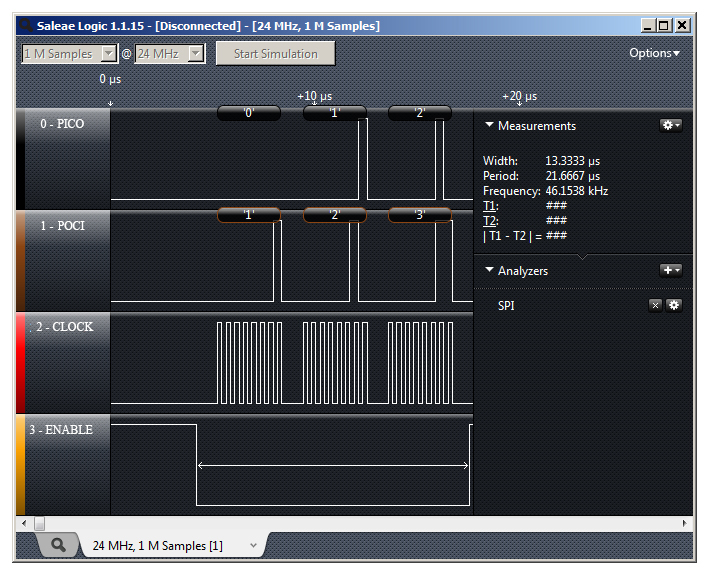The height and width of the screenshot is (575, 708).
Task: Click the T2 timing marker label
Action: (x=490, y=221)
